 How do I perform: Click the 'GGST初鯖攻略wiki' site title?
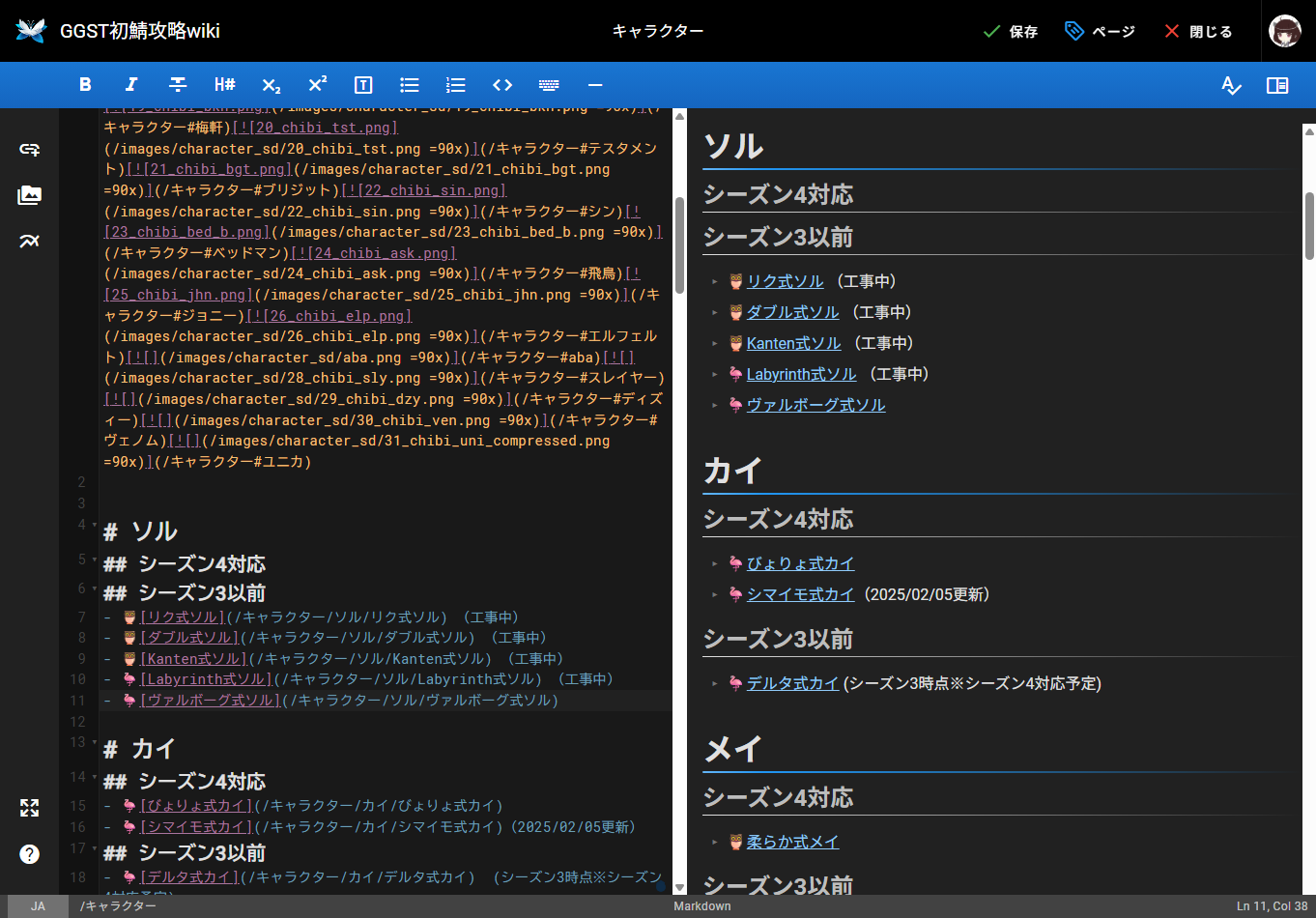click(140, 31)
